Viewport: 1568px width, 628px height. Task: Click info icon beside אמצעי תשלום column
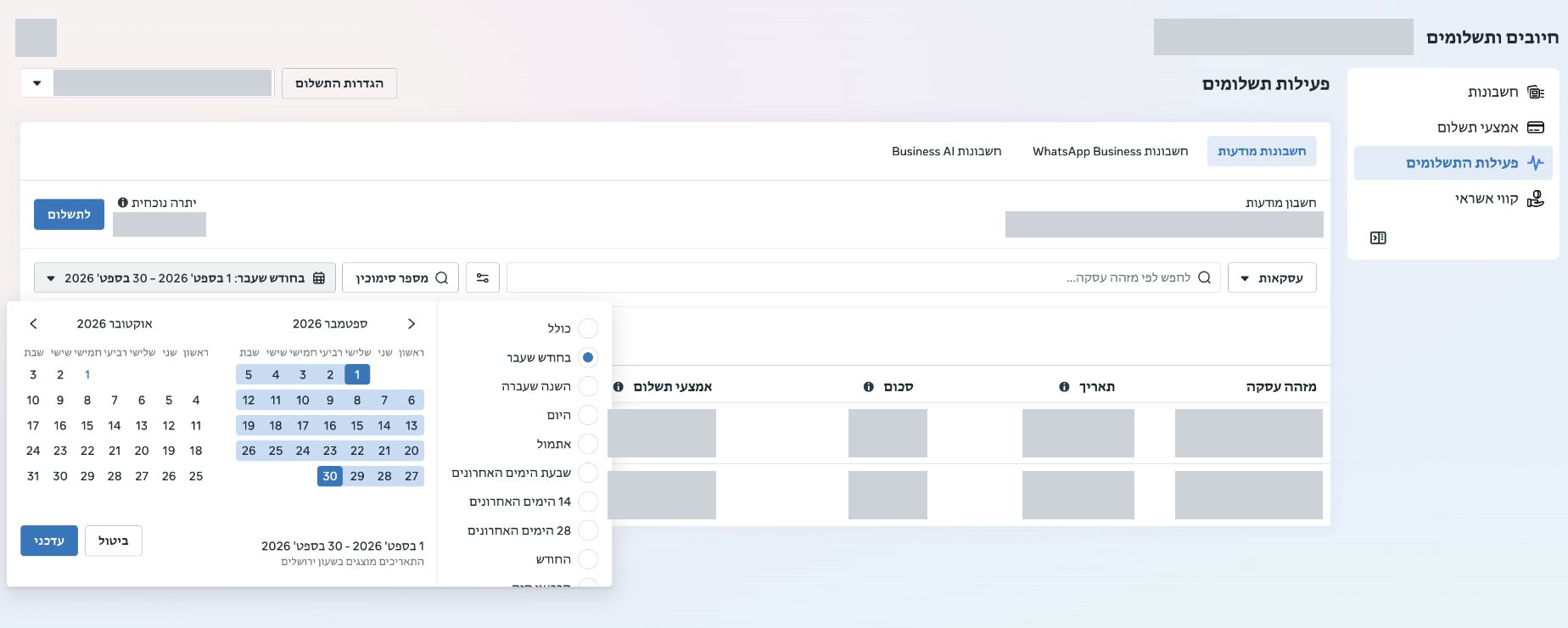[x=618, y=387]
